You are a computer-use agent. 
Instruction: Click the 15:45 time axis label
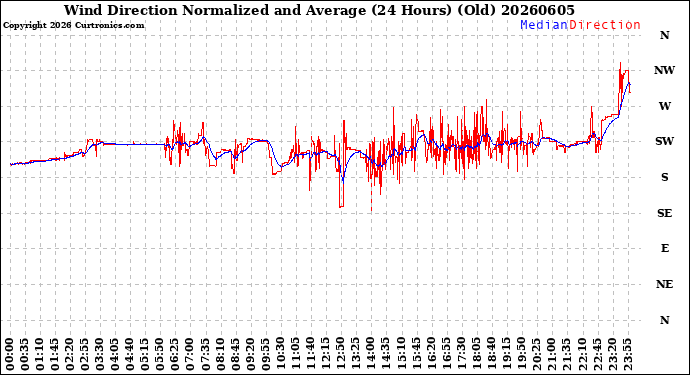pos(416,354)
